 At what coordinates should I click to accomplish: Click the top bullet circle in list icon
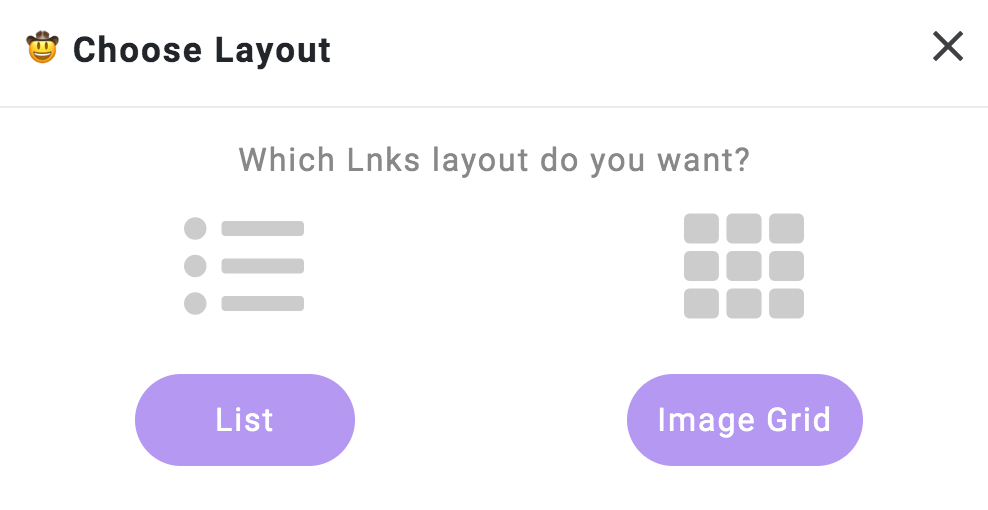tap(195, 228)
